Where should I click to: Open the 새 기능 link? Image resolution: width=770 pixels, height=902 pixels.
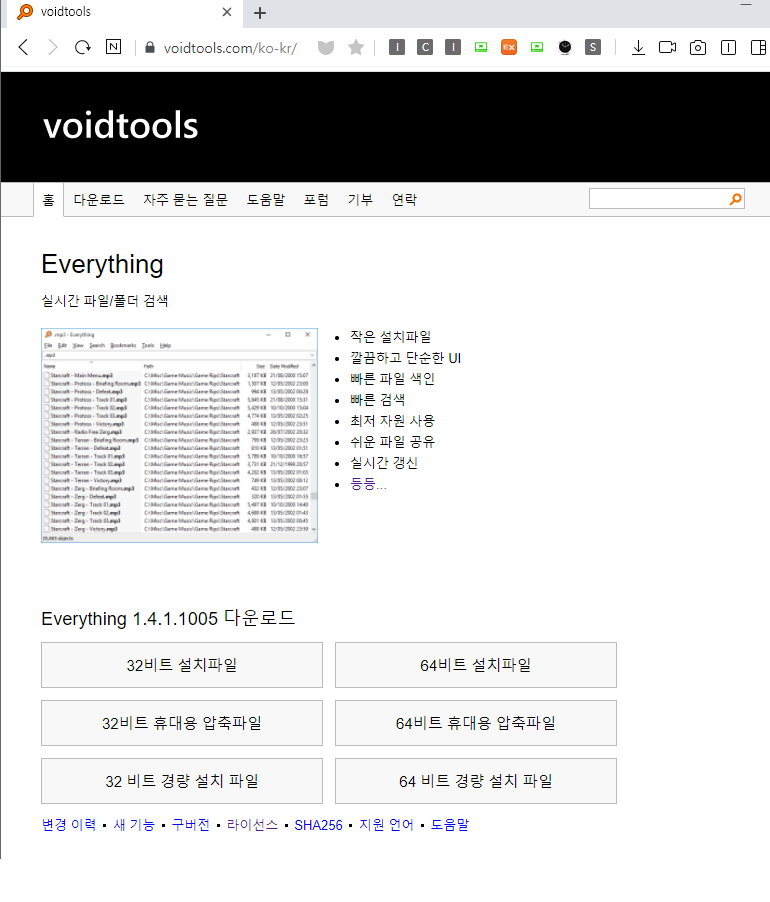(x=134, y=824)
